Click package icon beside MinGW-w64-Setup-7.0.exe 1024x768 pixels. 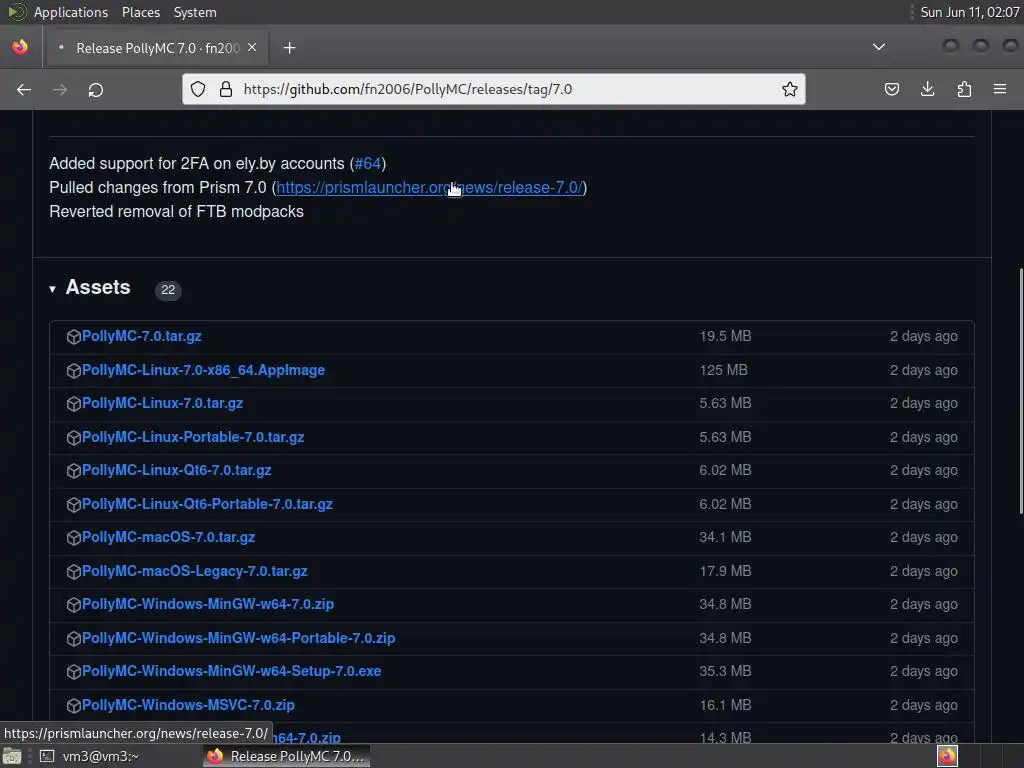[74, 672]
